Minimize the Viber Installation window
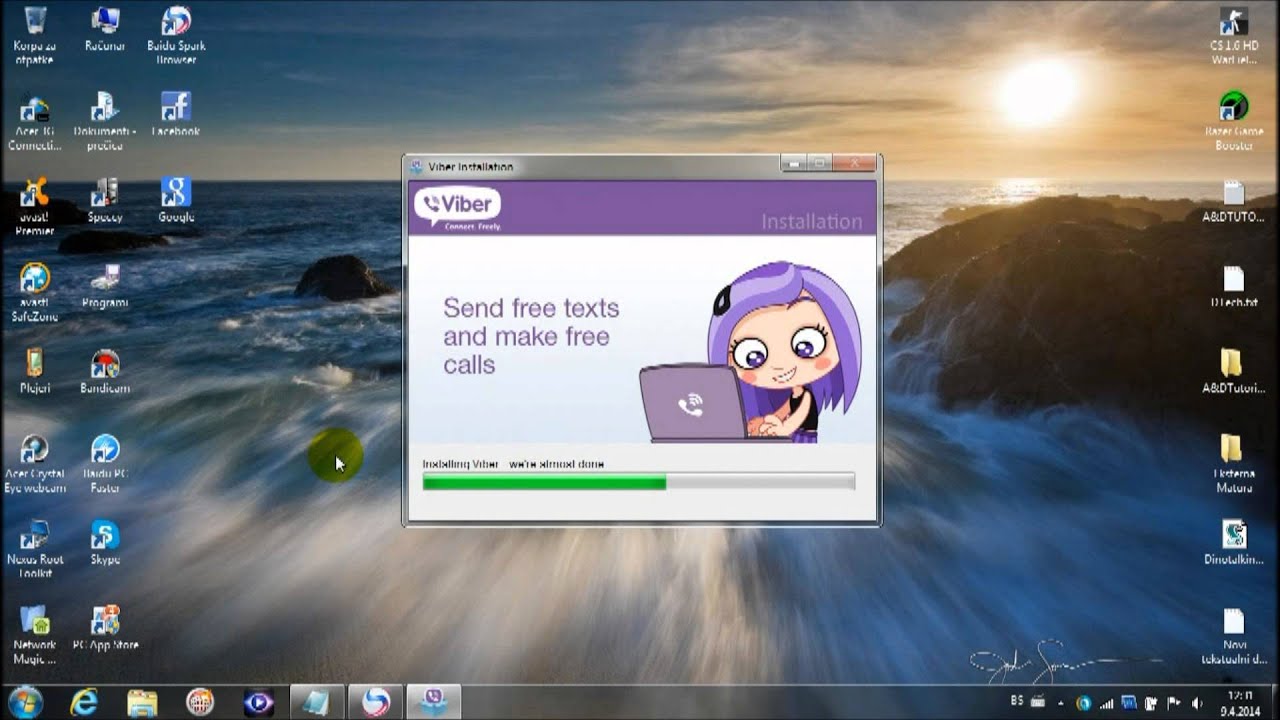The height and width of the screenshot is (720, 1280). [795, 162]
